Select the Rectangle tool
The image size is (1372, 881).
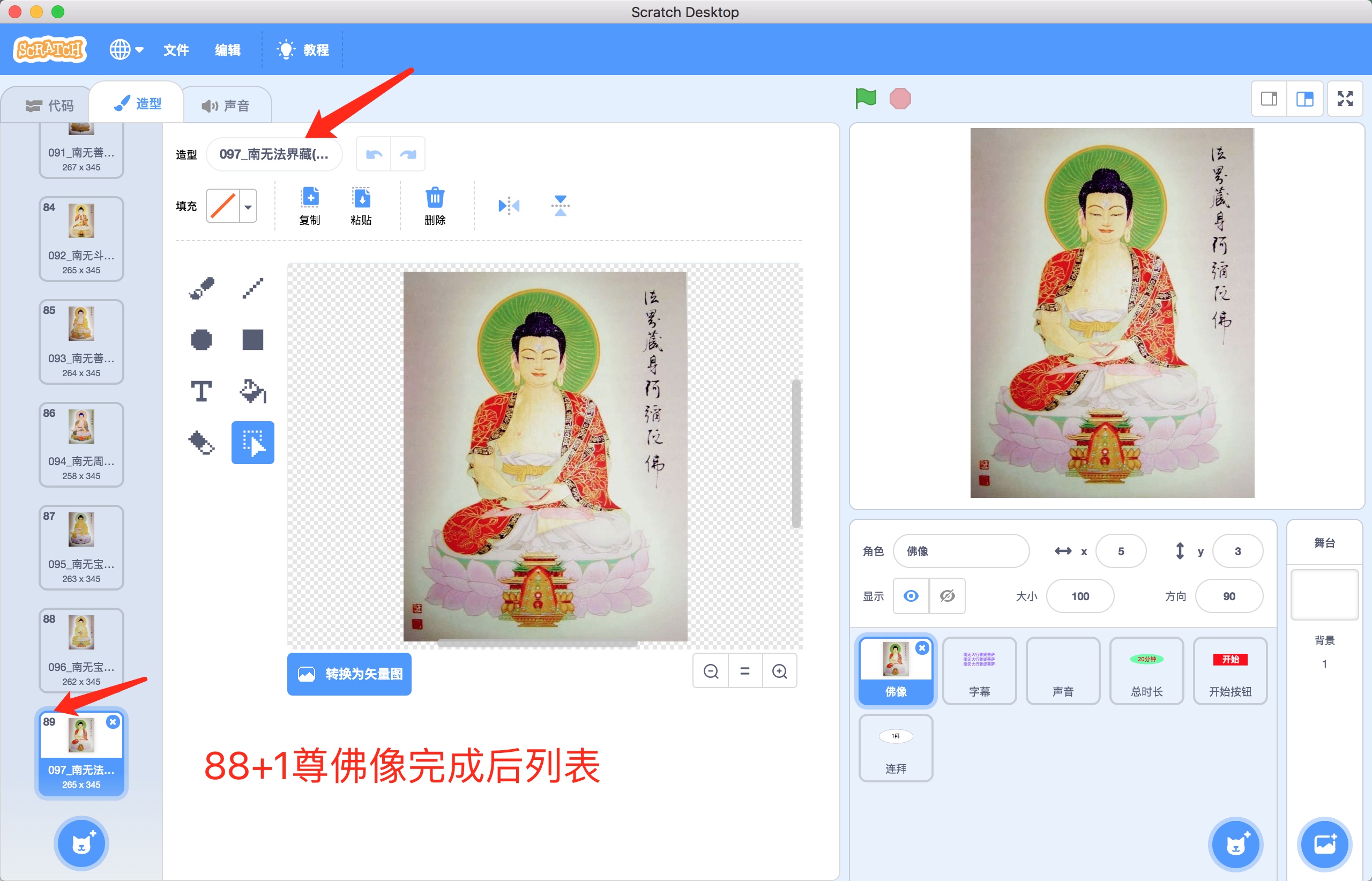(252, 340)
